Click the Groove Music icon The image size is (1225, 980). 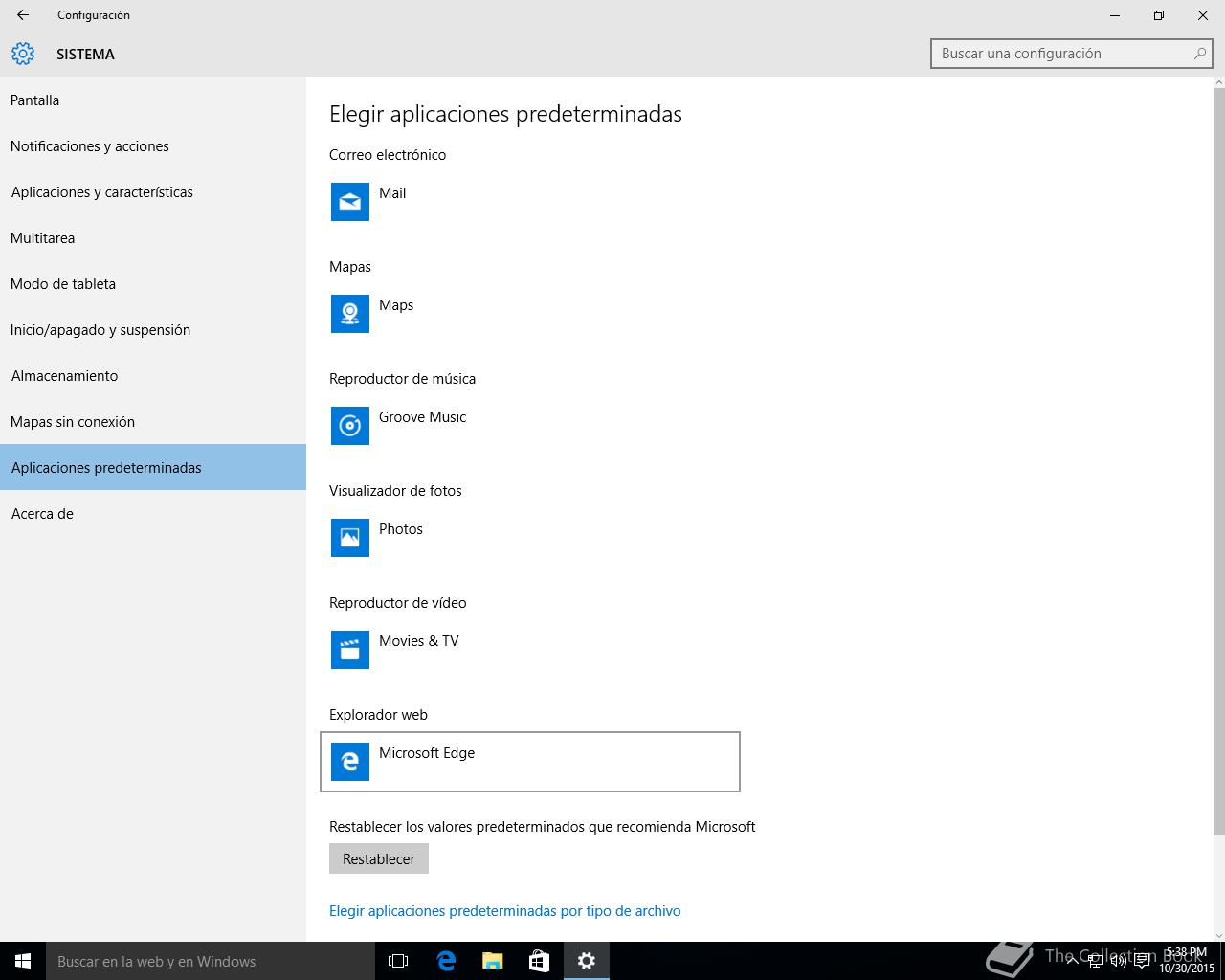[350, 426]
